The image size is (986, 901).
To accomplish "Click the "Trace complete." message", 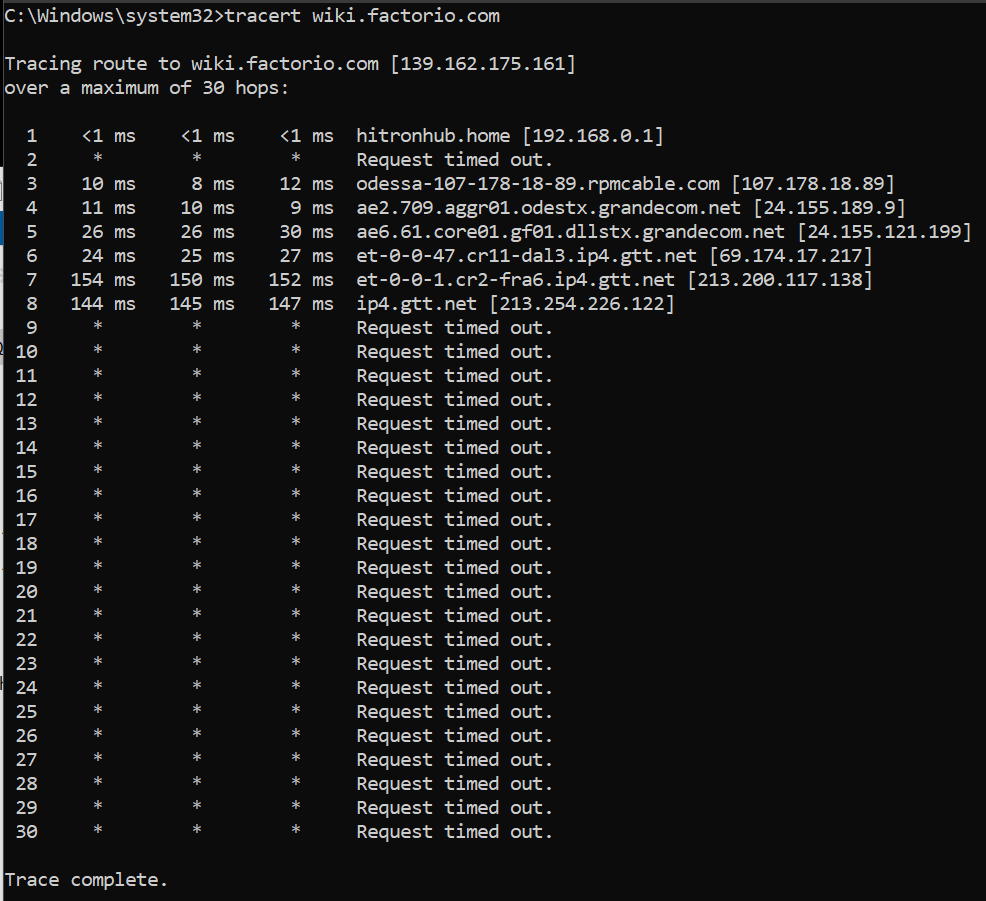I will 87,880.
